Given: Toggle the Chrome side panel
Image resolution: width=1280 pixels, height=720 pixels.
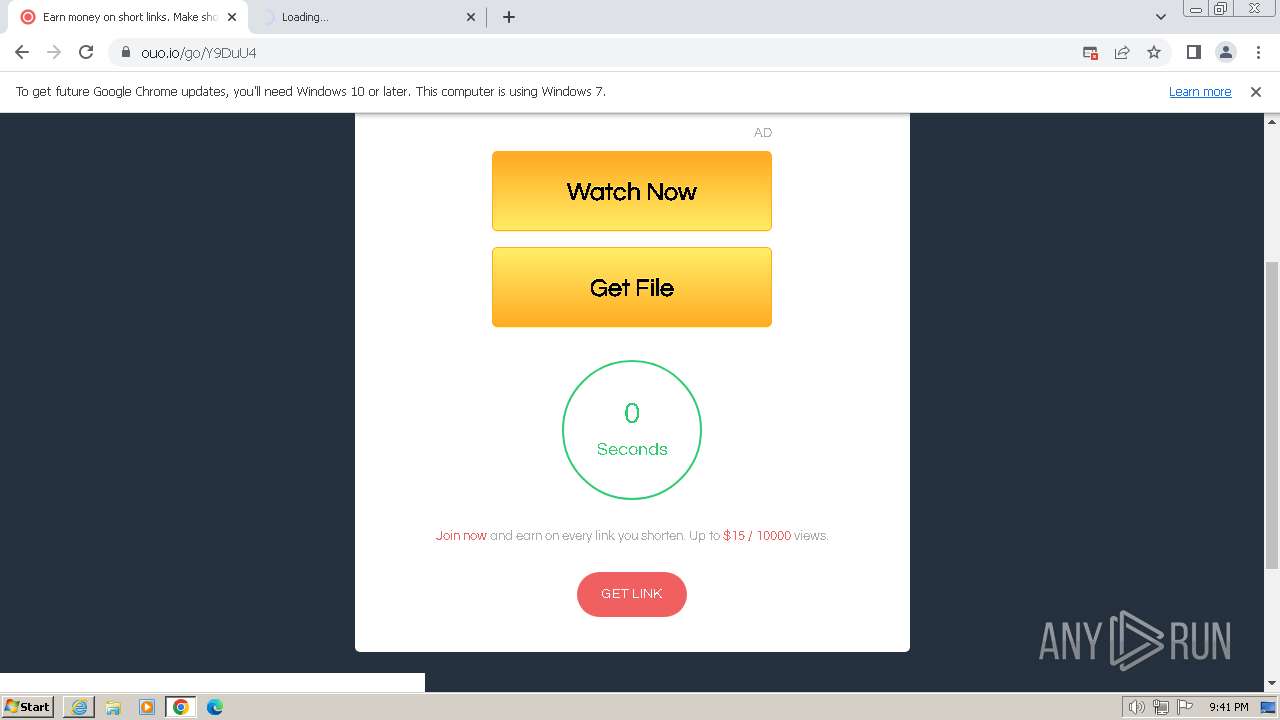Looking at the screenshot, I should 1194,52.
